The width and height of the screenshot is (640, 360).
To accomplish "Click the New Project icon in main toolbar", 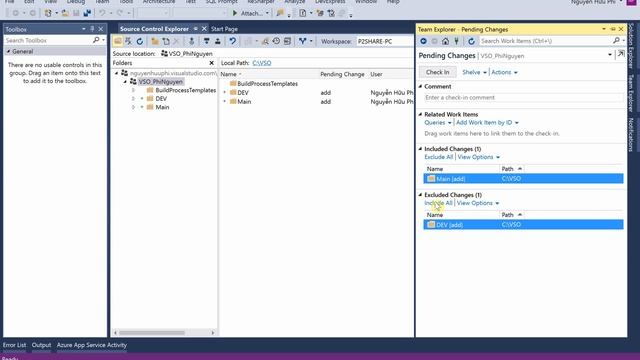I will click(x=48, y=13).
